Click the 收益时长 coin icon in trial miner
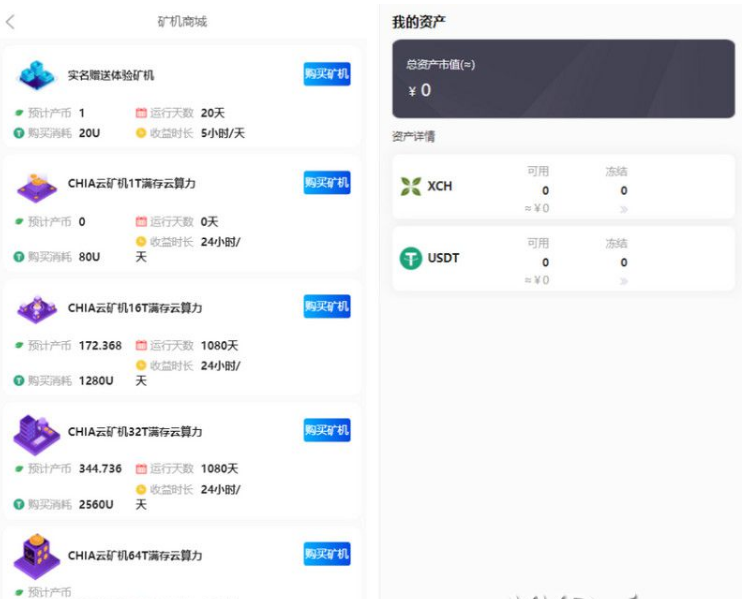Image resolution: width=756 pixels, height=599 pixels. [x=141, y=133]
